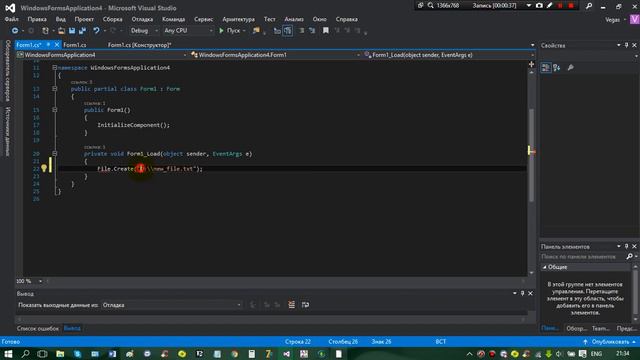Open the Файл menu

(11, 19)
